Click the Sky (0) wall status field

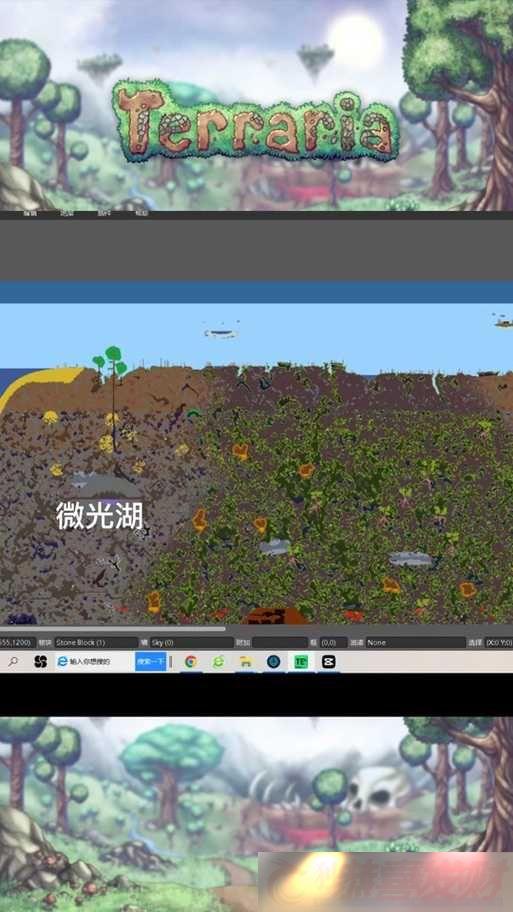pyautogui.click(x=191, y=643)
